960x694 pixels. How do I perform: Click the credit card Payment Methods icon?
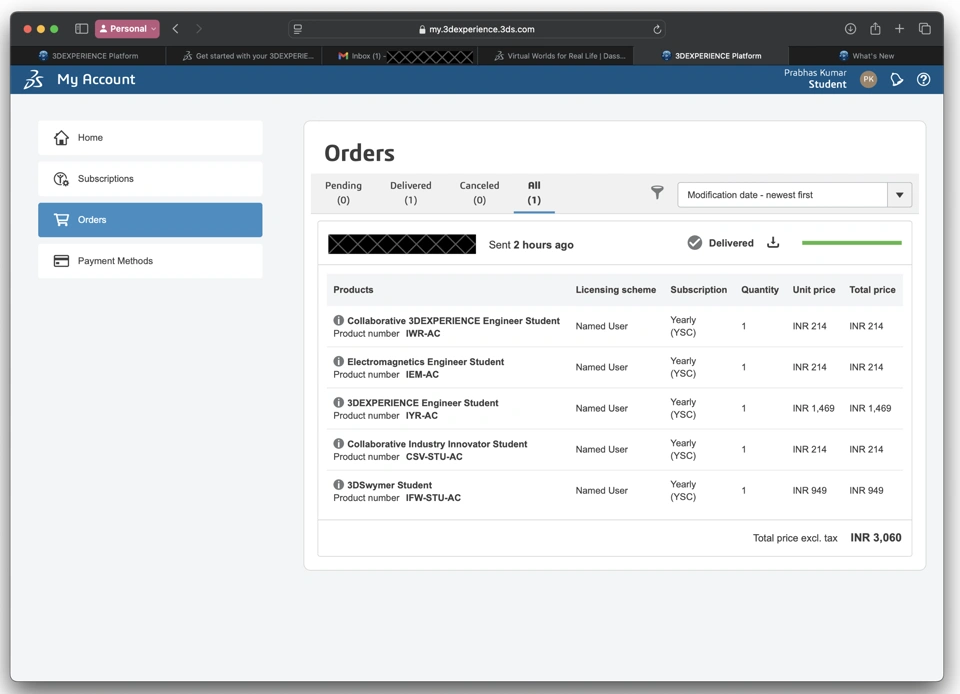click(61, 261)
